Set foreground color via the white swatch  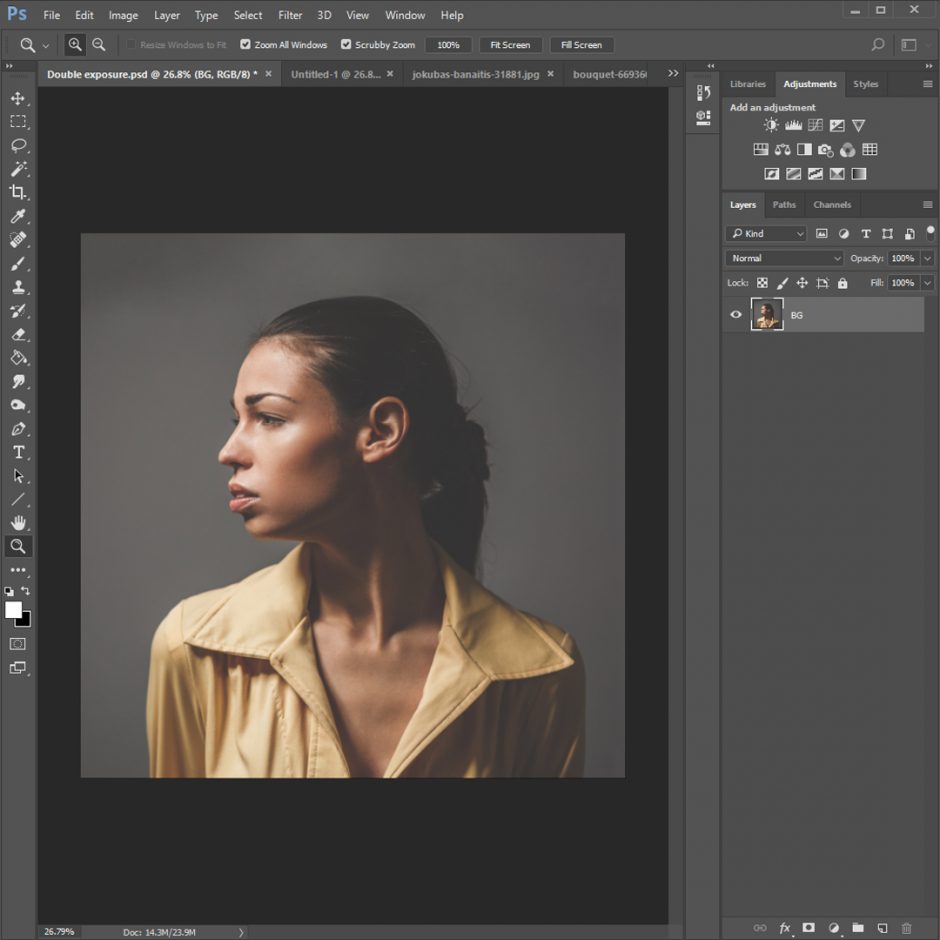[16, 608]
